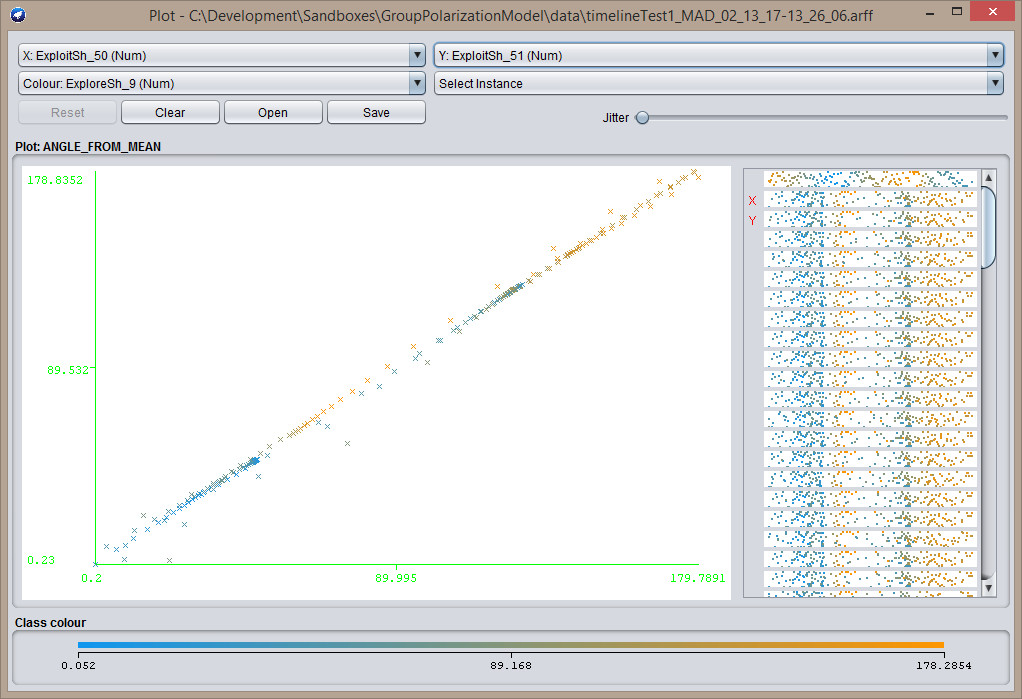Click the scroll-up arrow of the attribute panel
This screenshot has height=699, width=1022.
(989, 178)
